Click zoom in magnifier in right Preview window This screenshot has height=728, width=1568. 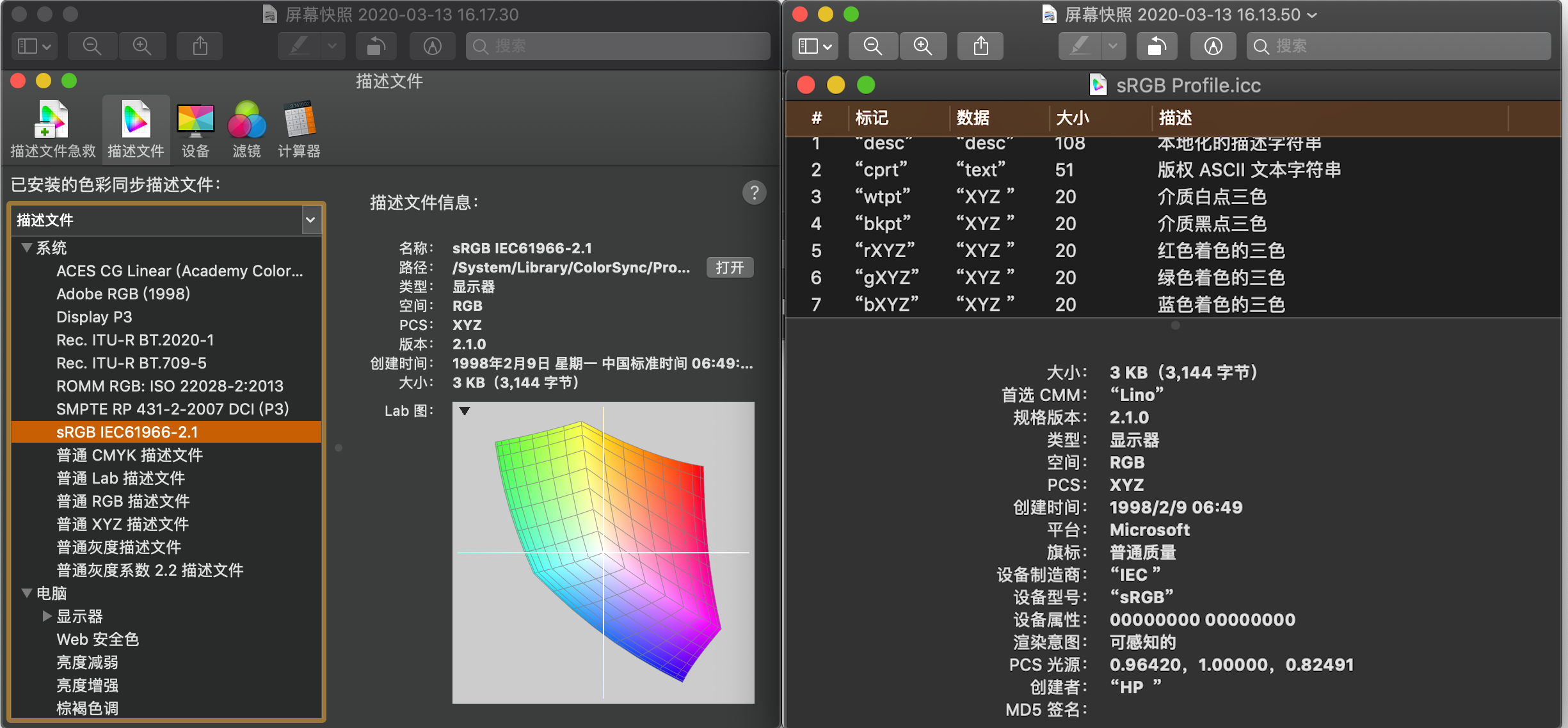[922, 46]
